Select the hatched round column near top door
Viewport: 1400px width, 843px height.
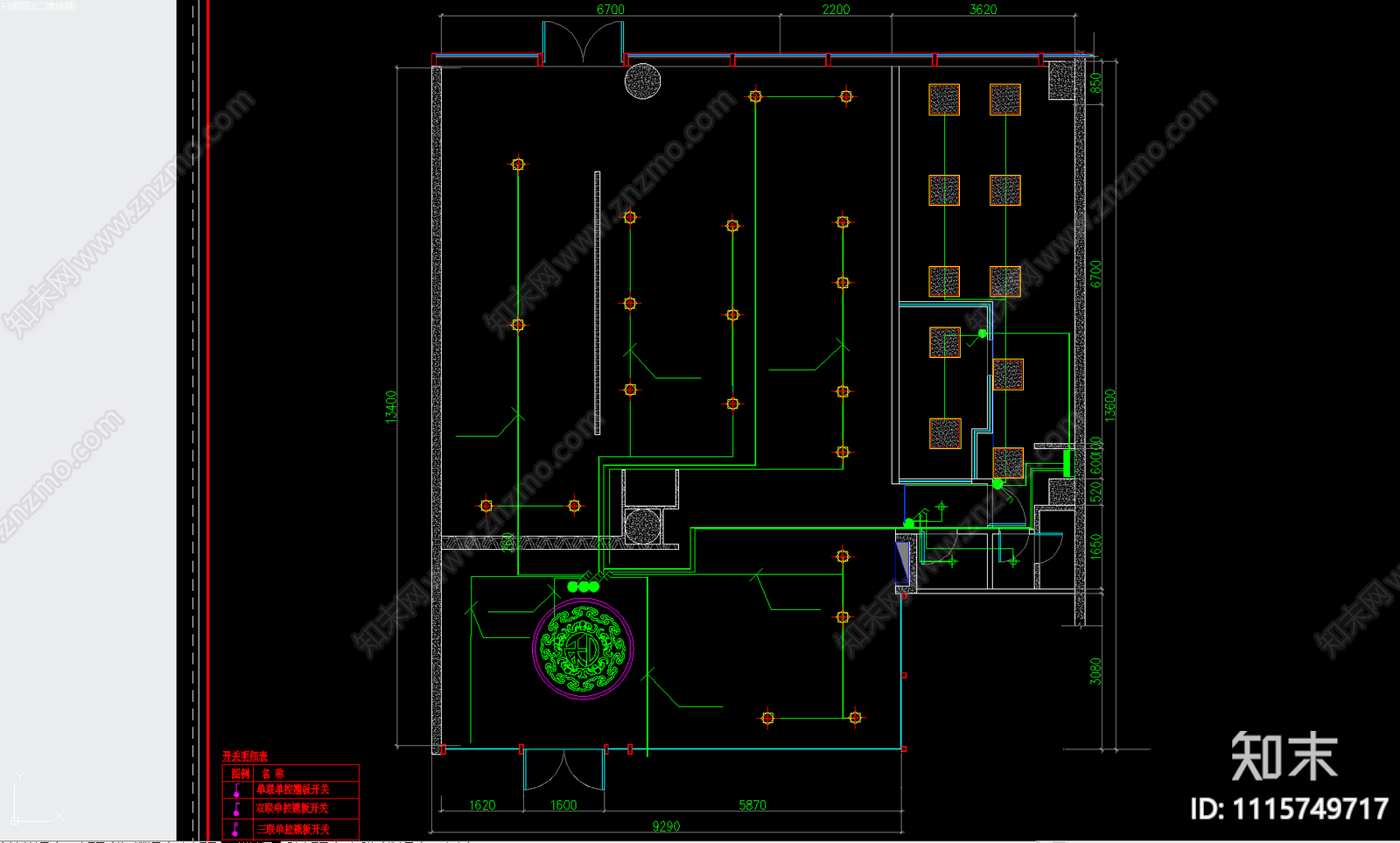tap(642, 81)
